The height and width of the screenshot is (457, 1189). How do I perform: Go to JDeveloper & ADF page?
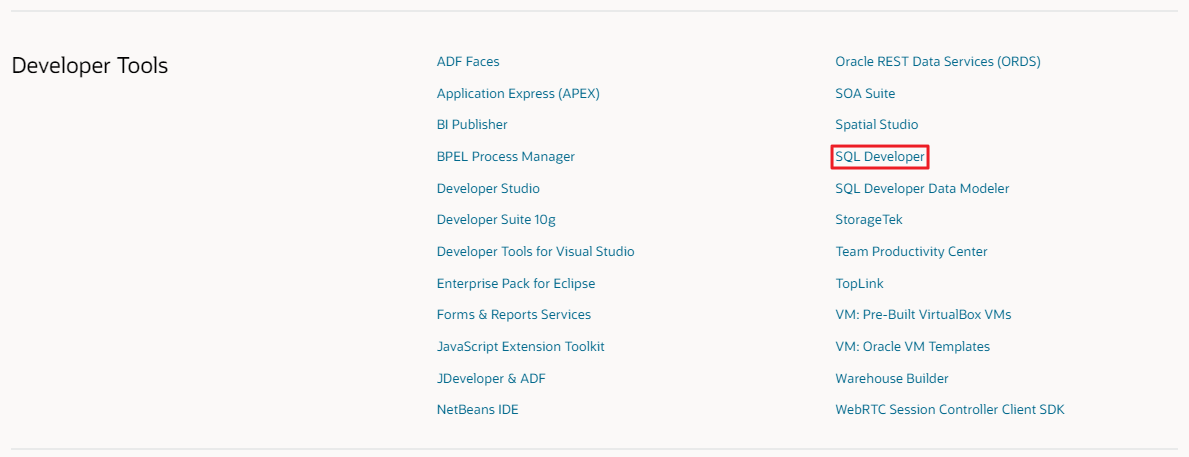491,378
